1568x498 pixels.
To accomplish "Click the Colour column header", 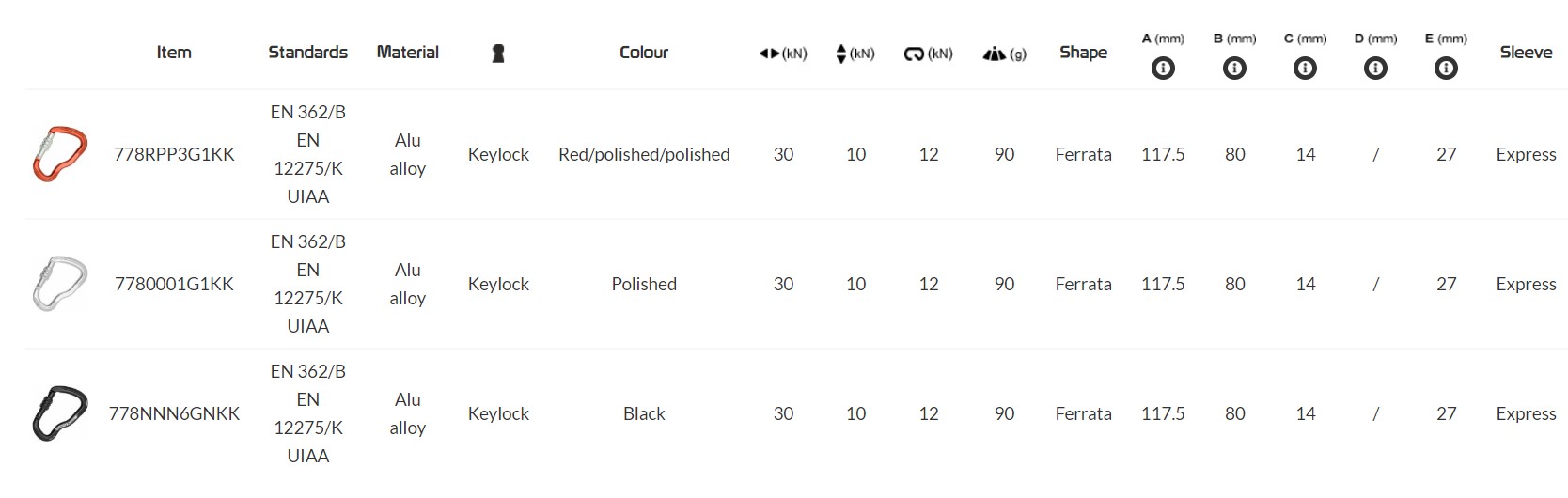I will 644,53.
